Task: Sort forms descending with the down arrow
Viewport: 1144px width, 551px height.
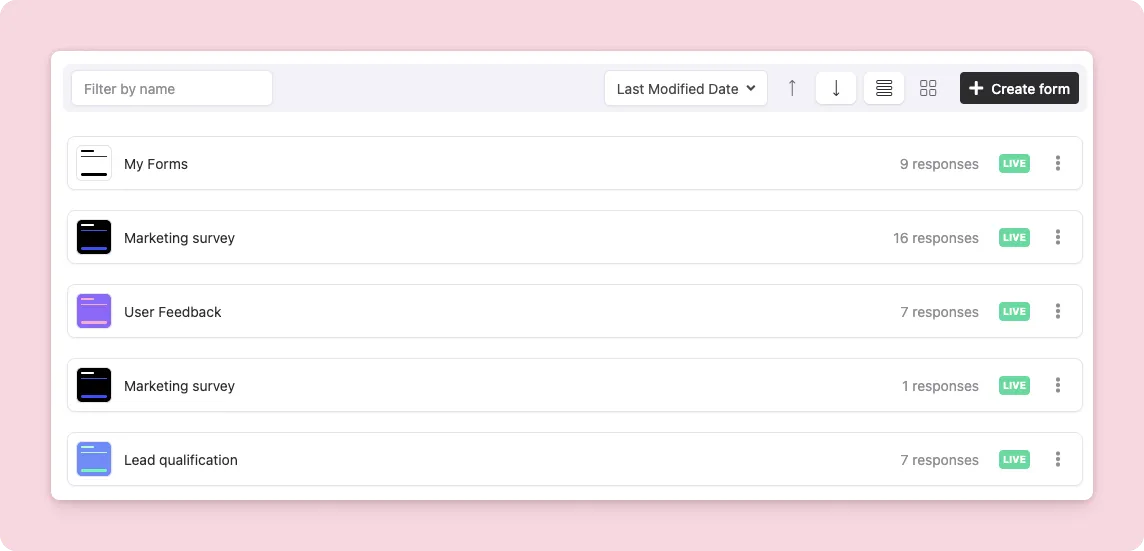Action: click(x=836, y=88)
